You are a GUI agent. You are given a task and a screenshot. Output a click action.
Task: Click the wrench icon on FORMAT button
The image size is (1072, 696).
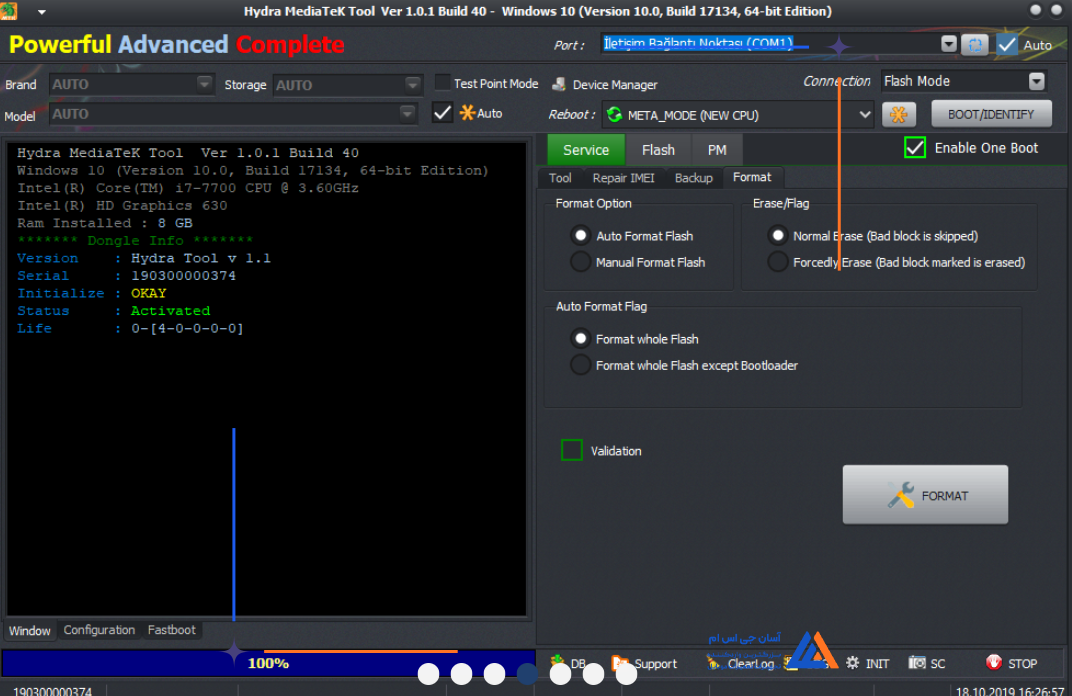[900, 495]
